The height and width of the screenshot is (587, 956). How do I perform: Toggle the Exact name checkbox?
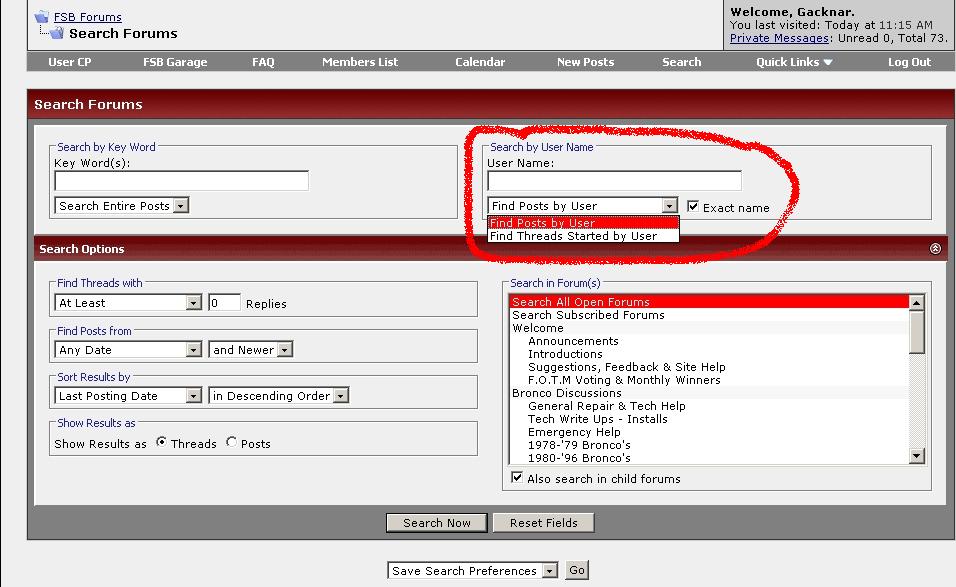tap(693, 206)
